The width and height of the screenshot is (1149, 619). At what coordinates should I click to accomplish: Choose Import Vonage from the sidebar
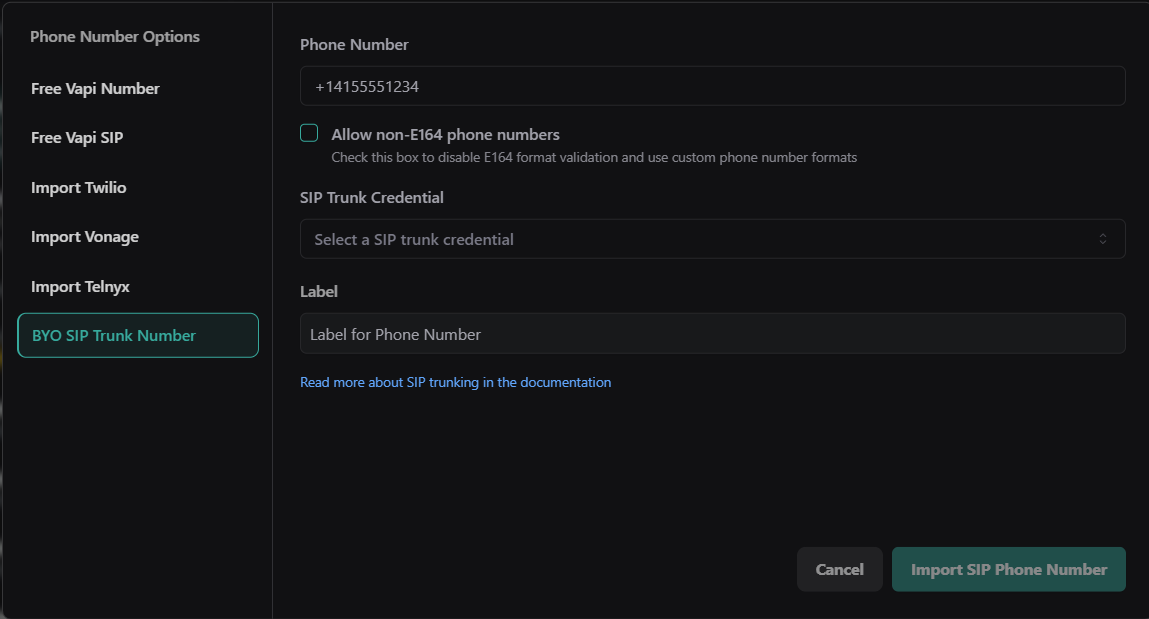tap(85, 237)
